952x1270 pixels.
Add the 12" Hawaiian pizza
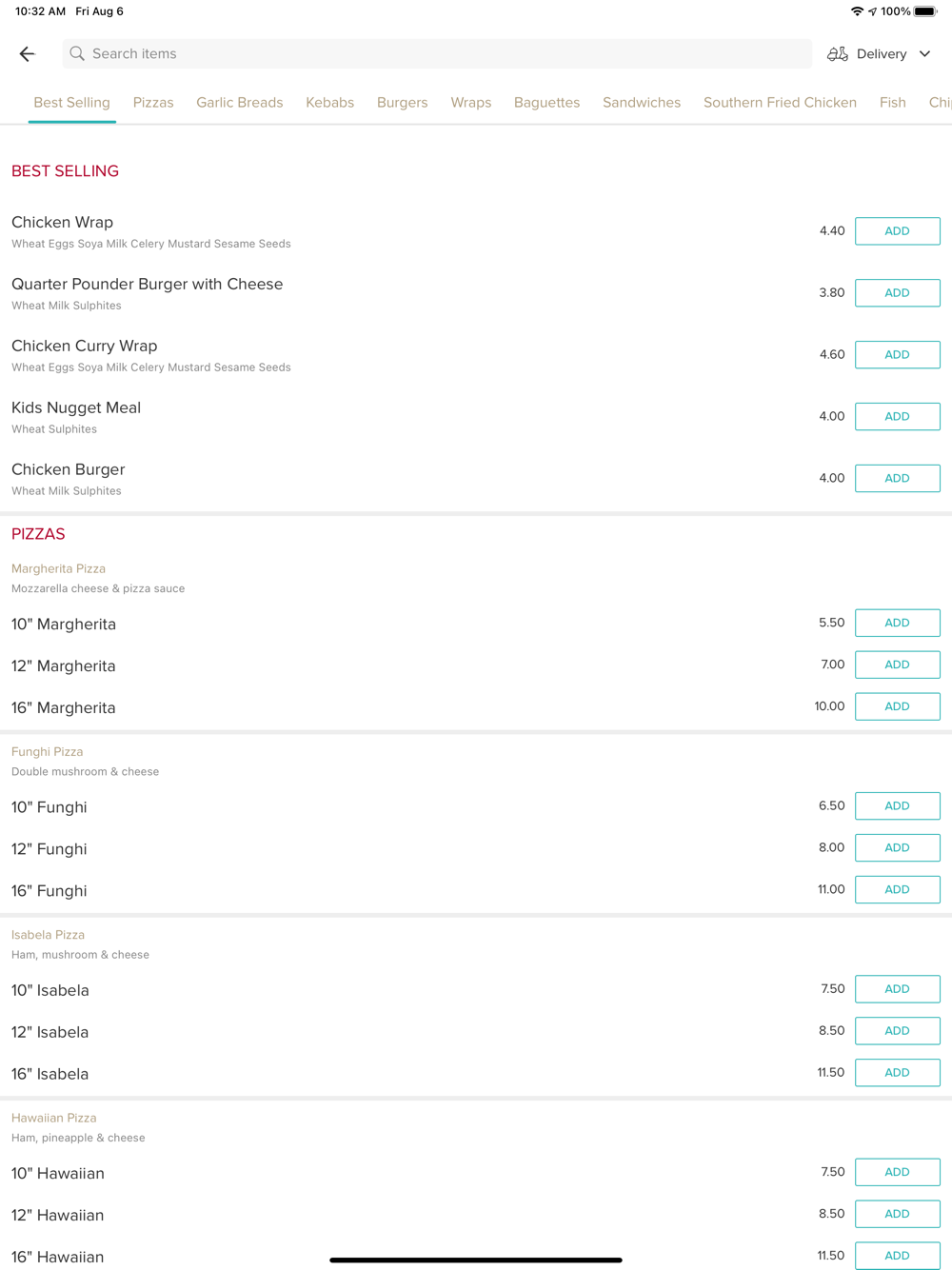[x=897, y=1214]
